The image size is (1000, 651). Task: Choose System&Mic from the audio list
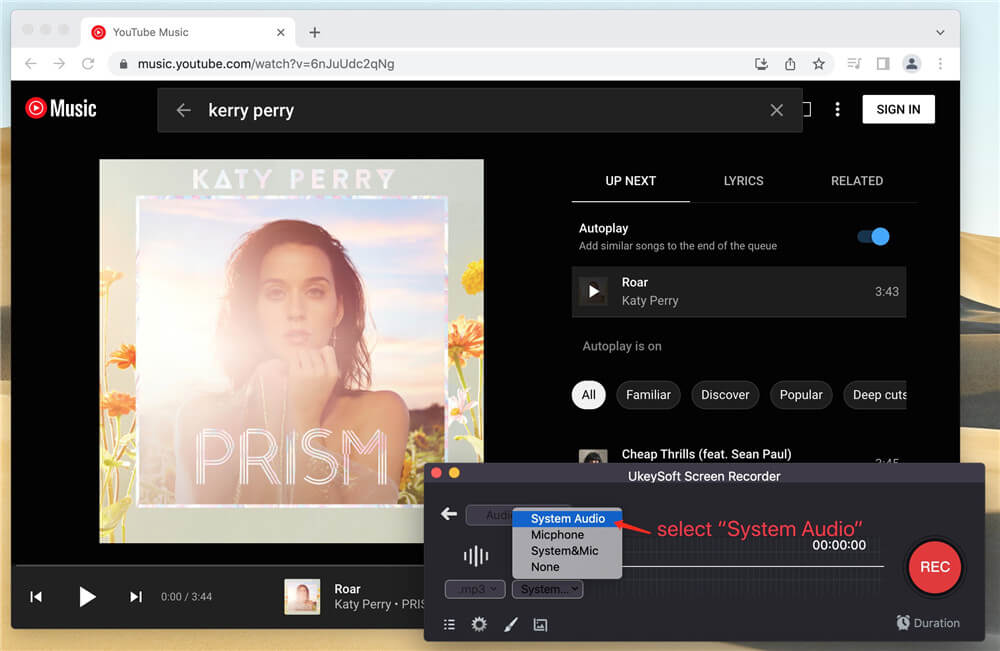(x=565, y=551)
